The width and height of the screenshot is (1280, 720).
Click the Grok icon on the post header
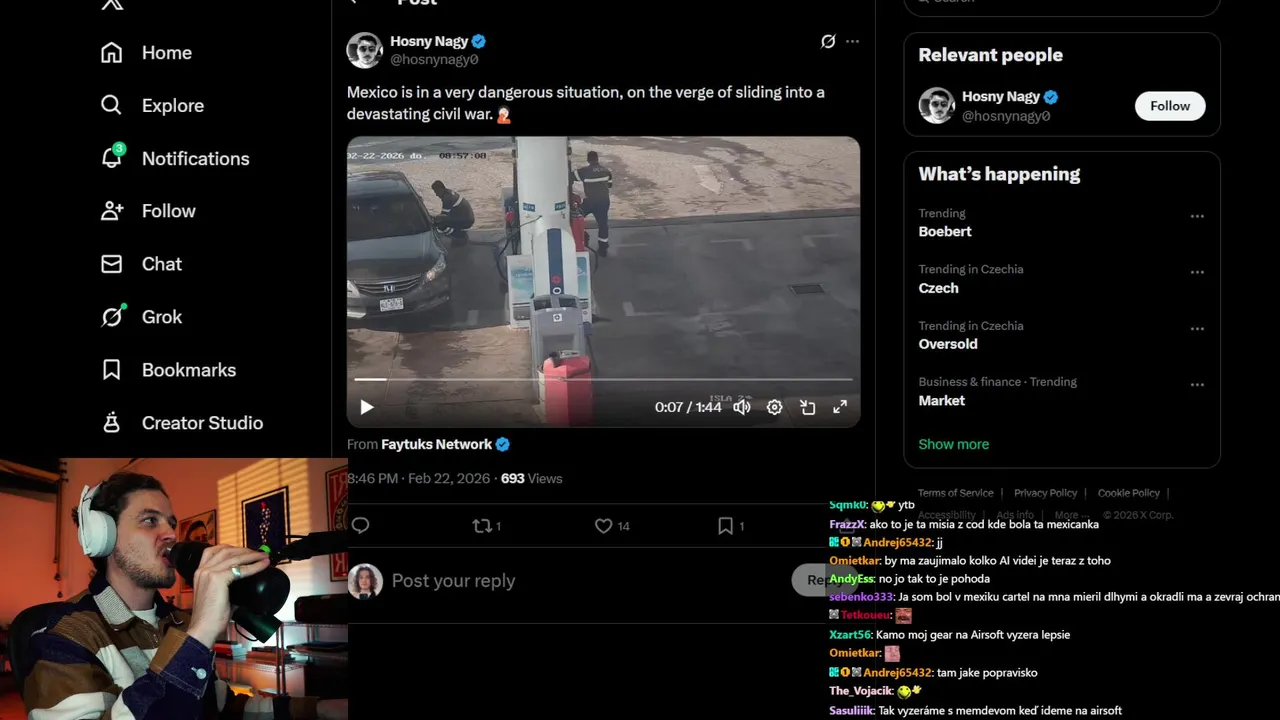tap(828, 41)
